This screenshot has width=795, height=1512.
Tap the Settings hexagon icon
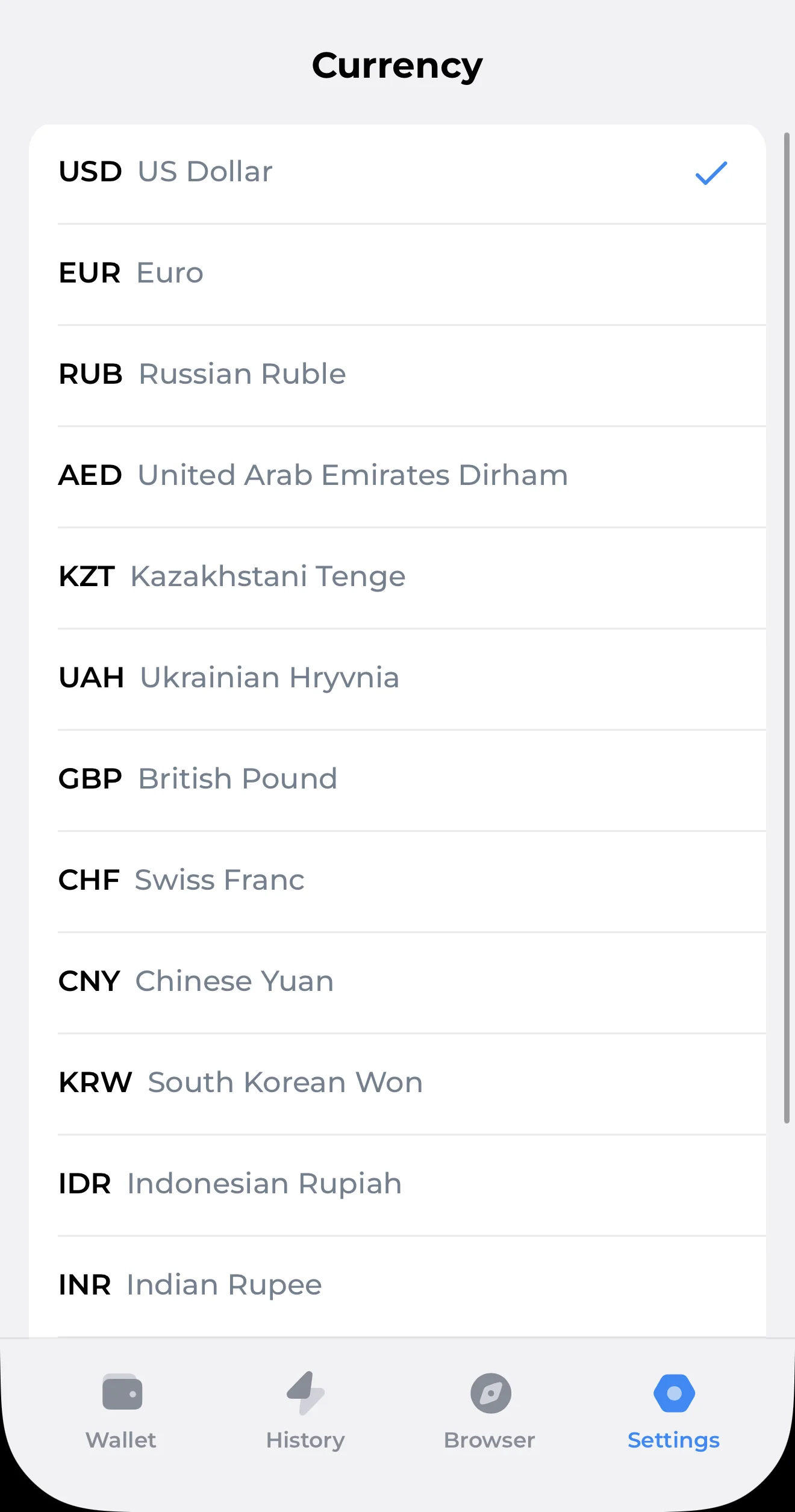click(x=675, y=1393)
